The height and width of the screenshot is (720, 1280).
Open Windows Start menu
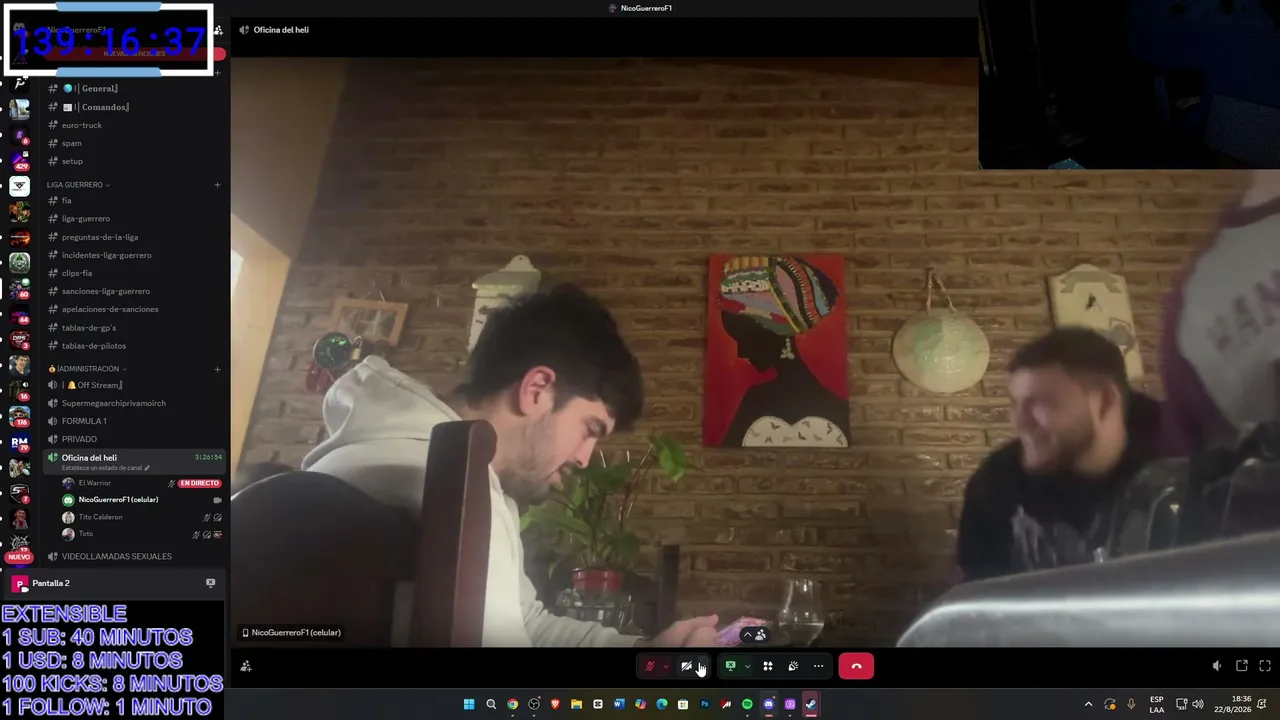click(x=469, y=704)
